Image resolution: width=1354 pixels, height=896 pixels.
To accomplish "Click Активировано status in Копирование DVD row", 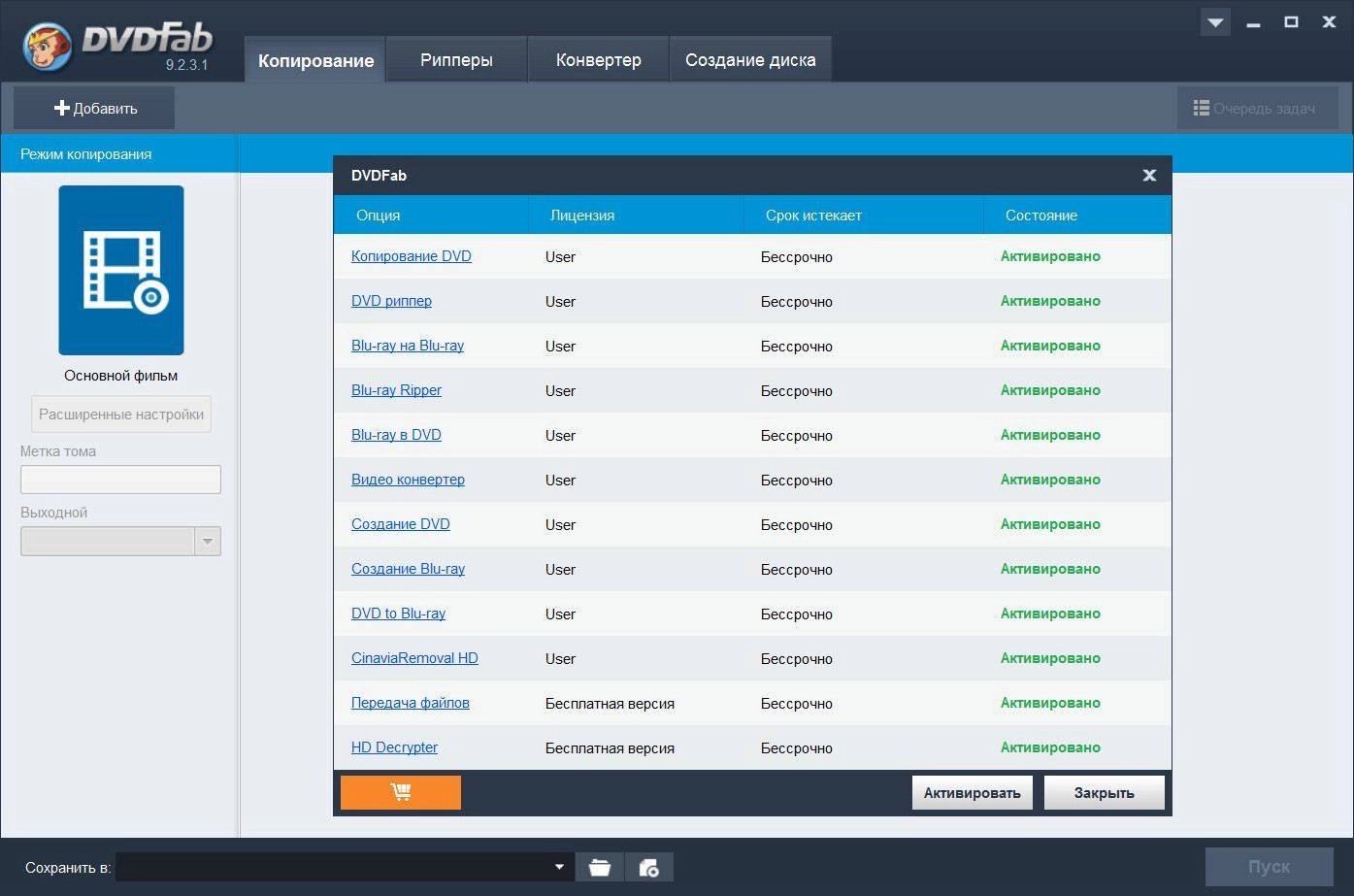I will coord(1050,256).
